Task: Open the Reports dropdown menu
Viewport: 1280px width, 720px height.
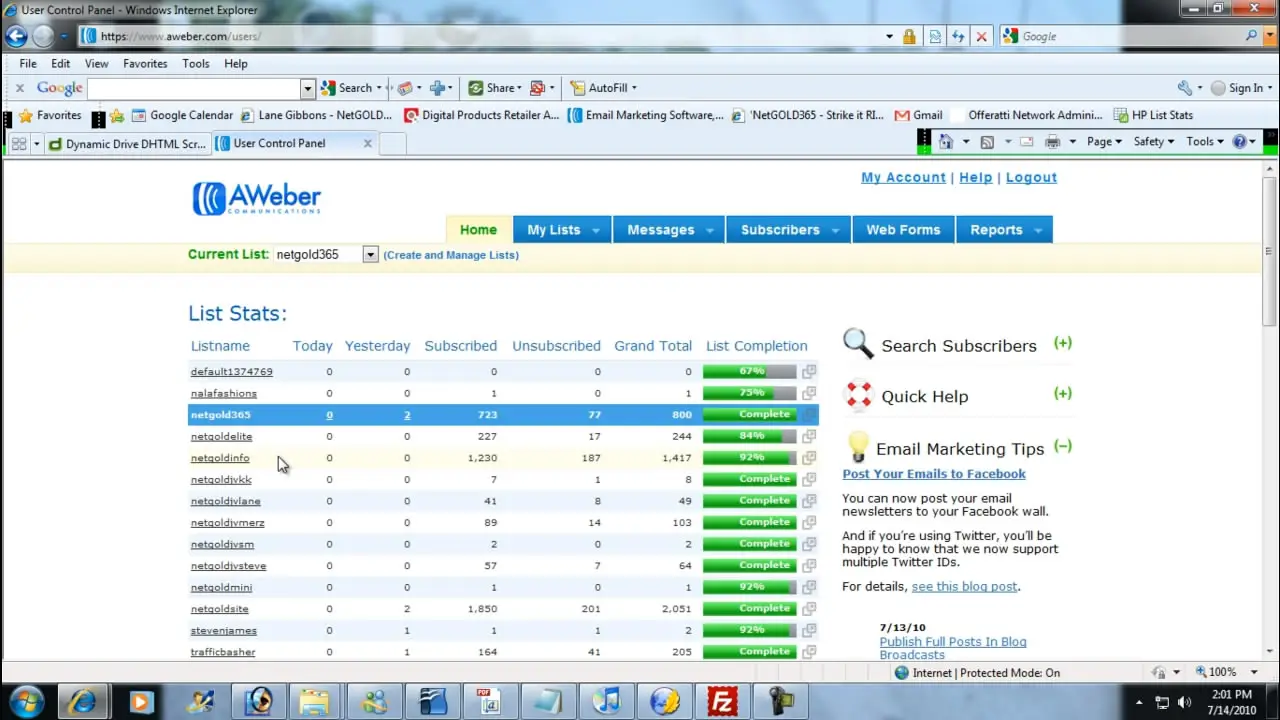Action: click(1004, 229)
